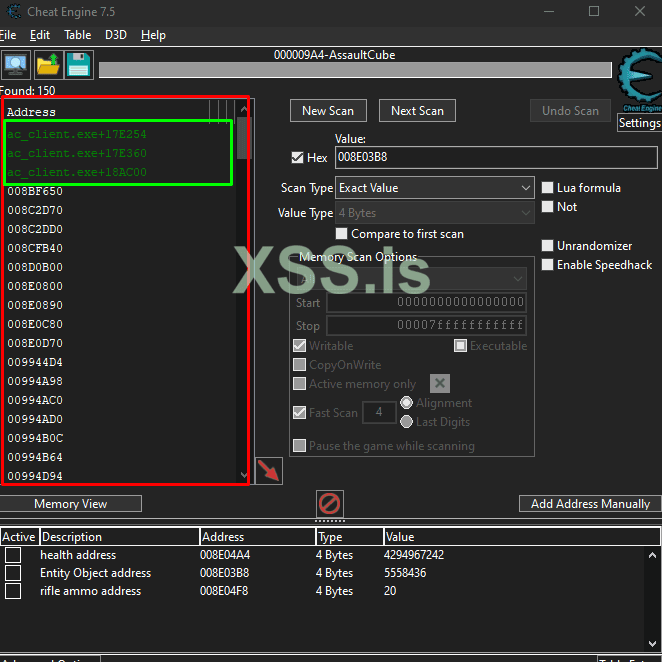Select the Last Digits radio button
This screenshot has height=662, width=662.
406,421
